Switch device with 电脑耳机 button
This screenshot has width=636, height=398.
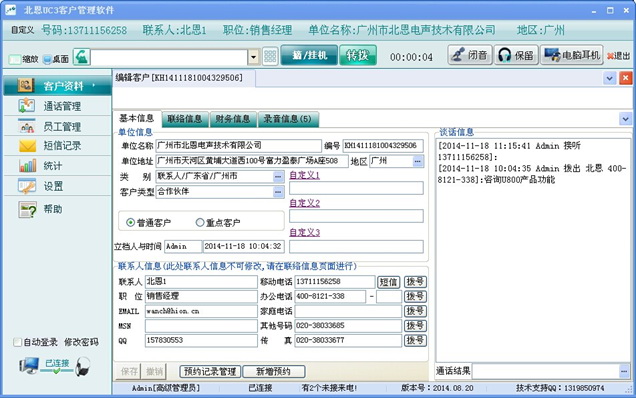[571, 55]
